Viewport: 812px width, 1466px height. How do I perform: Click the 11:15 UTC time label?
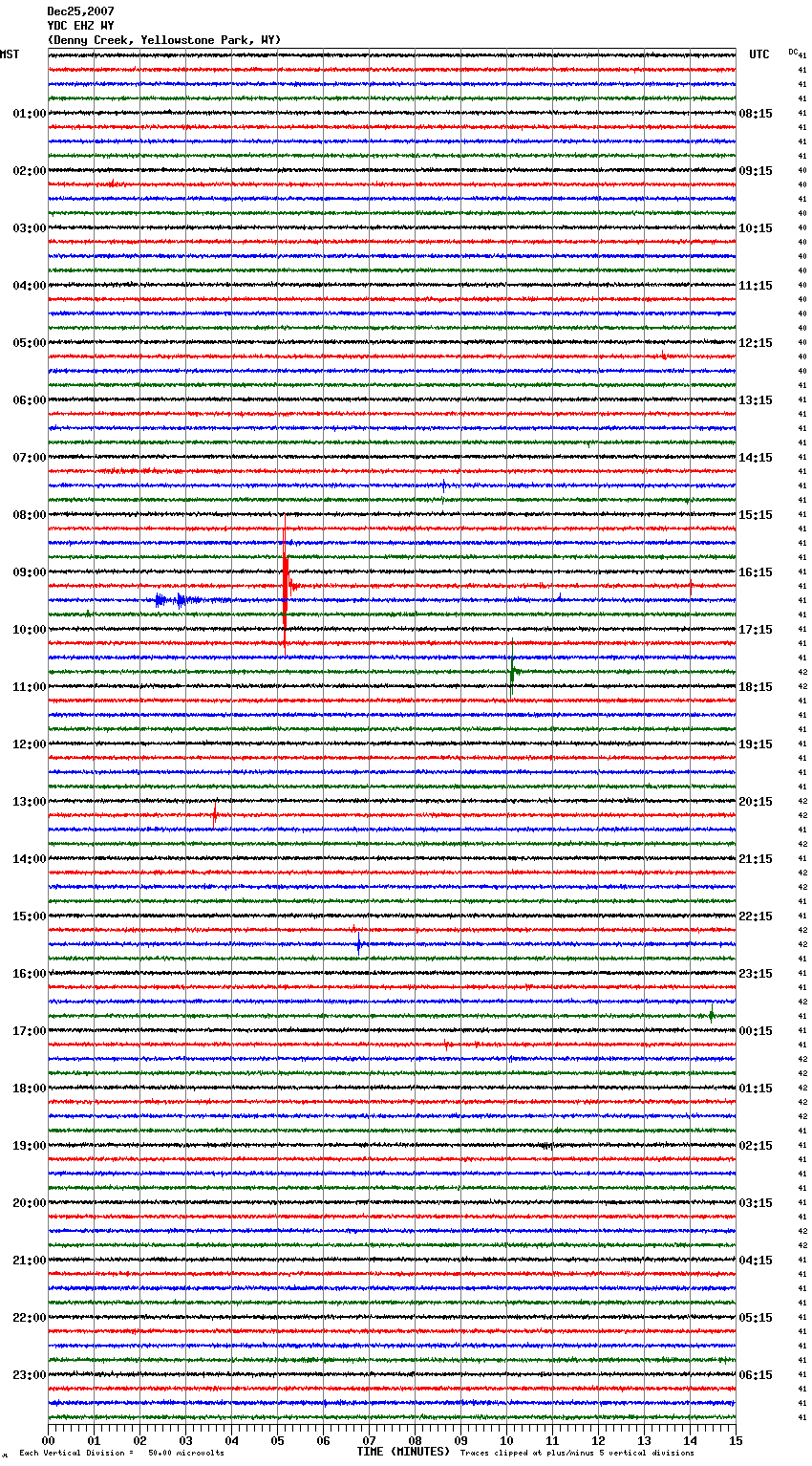coord(756,286)
